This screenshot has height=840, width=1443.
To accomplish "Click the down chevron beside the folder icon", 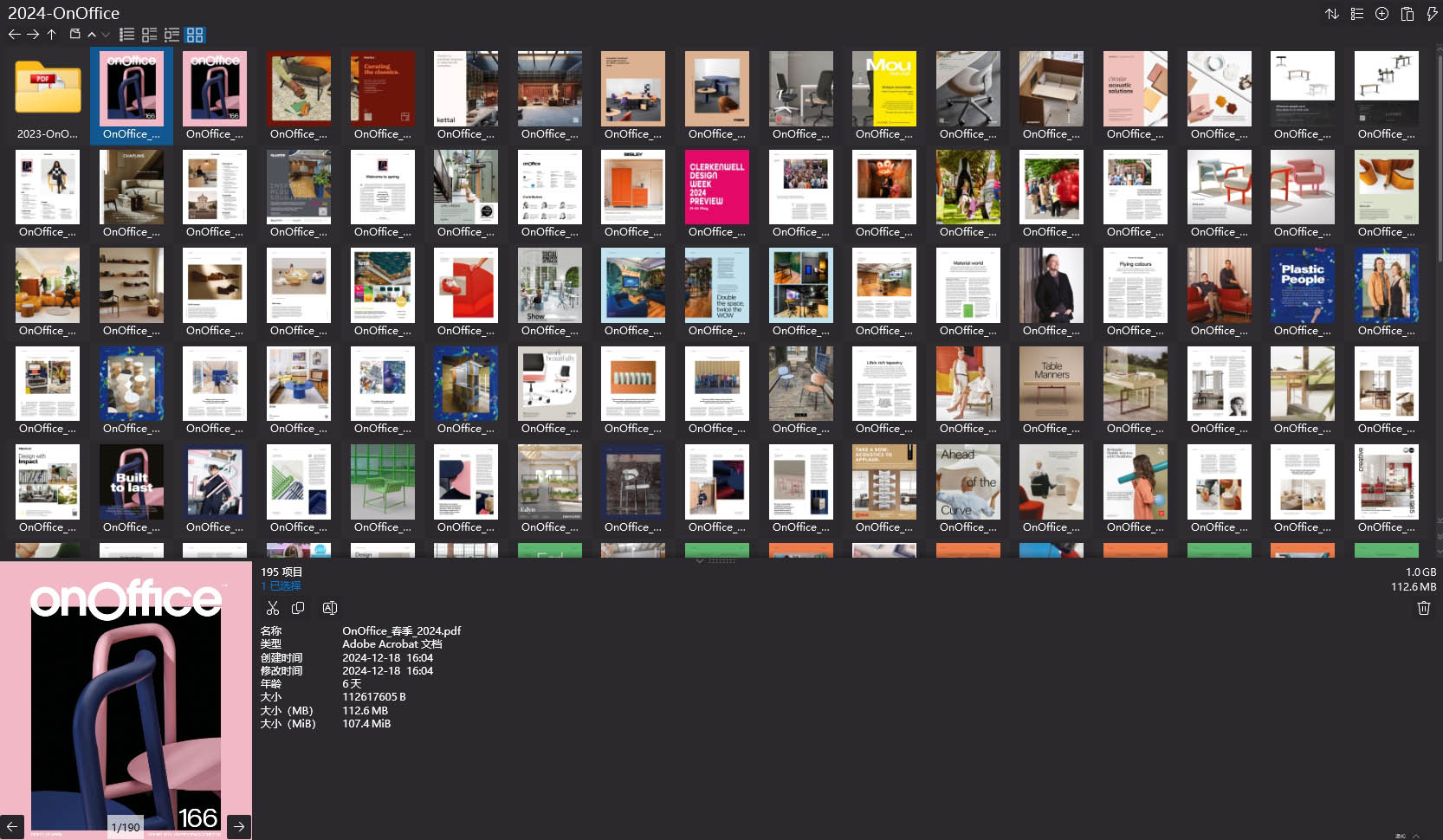I will tap(106, 35).
